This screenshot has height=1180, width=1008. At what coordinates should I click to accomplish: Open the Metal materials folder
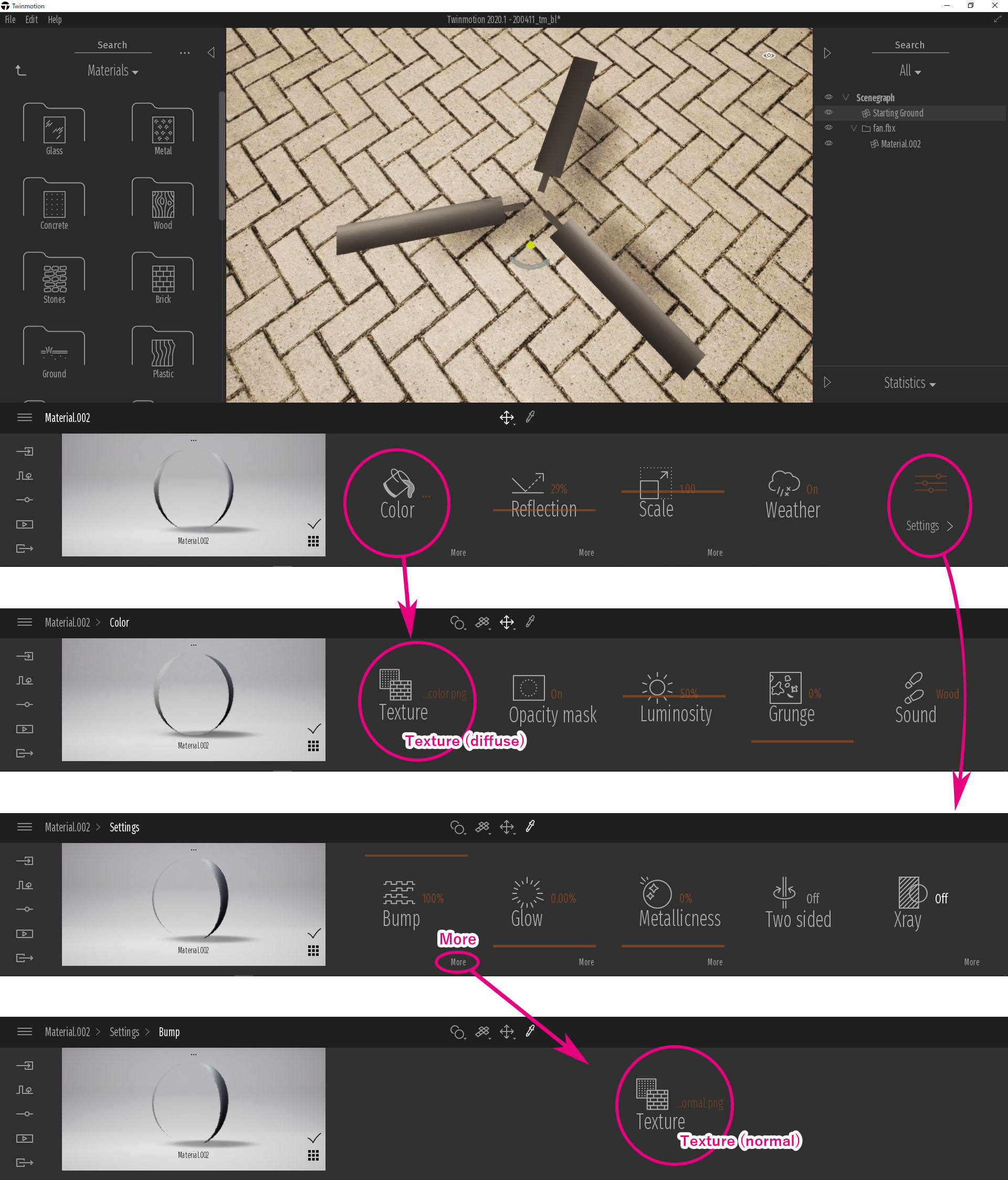[163, 129]
